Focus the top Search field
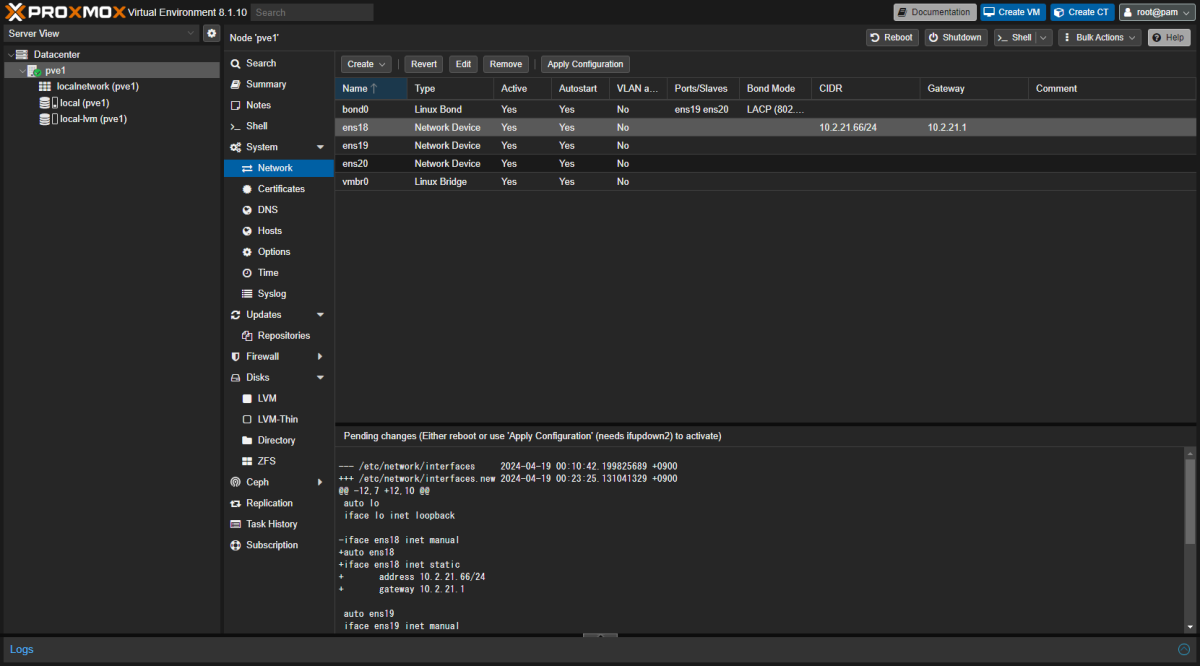1200x666 pixels. click(x=312, y=12)
